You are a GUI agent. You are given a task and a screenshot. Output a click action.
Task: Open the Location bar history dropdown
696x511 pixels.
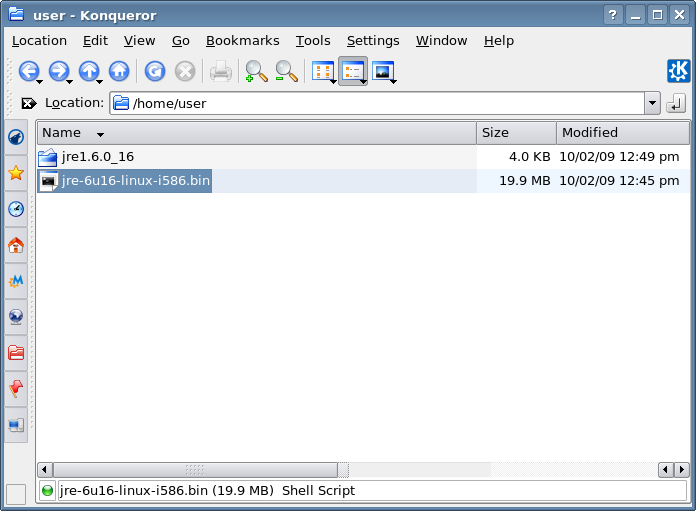click(652, 103)
